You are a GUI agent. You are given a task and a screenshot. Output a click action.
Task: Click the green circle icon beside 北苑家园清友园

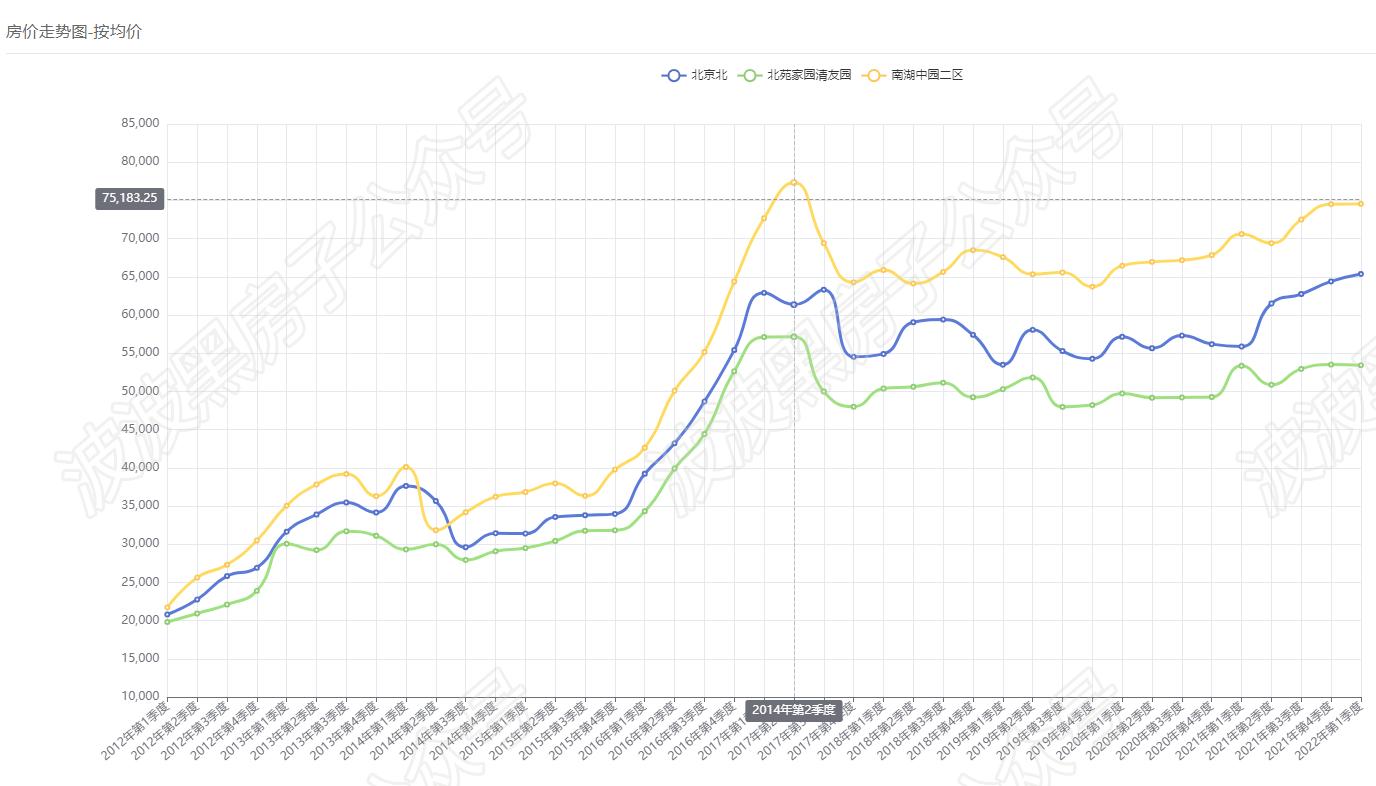point(751,74)
